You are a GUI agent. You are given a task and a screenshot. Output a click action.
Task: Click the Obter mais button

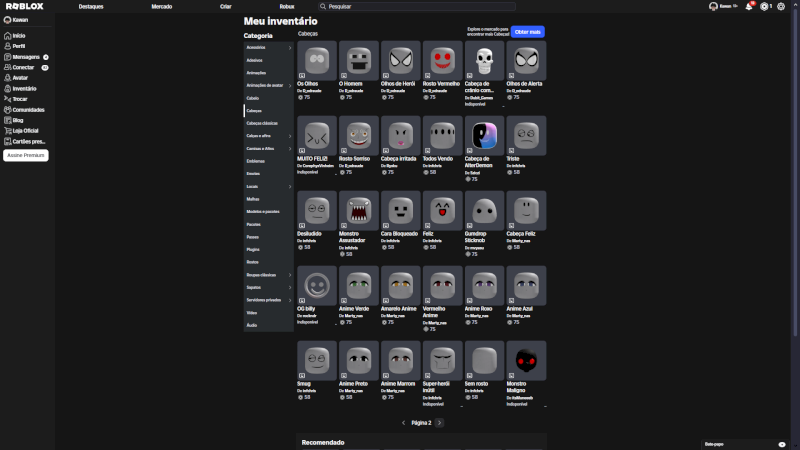point(528,32)
